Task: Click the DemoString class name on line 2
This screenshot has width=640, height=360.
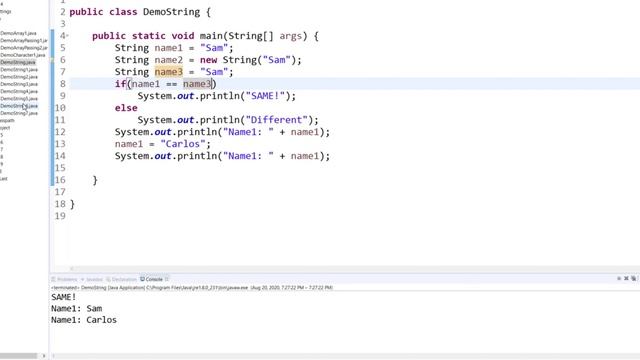Action: point(171,12)
